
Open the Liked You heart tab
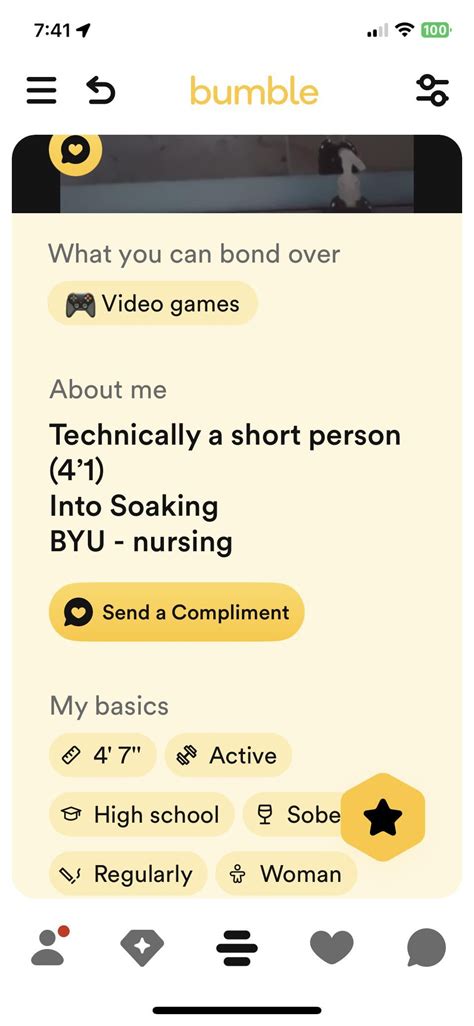[331, 947]
